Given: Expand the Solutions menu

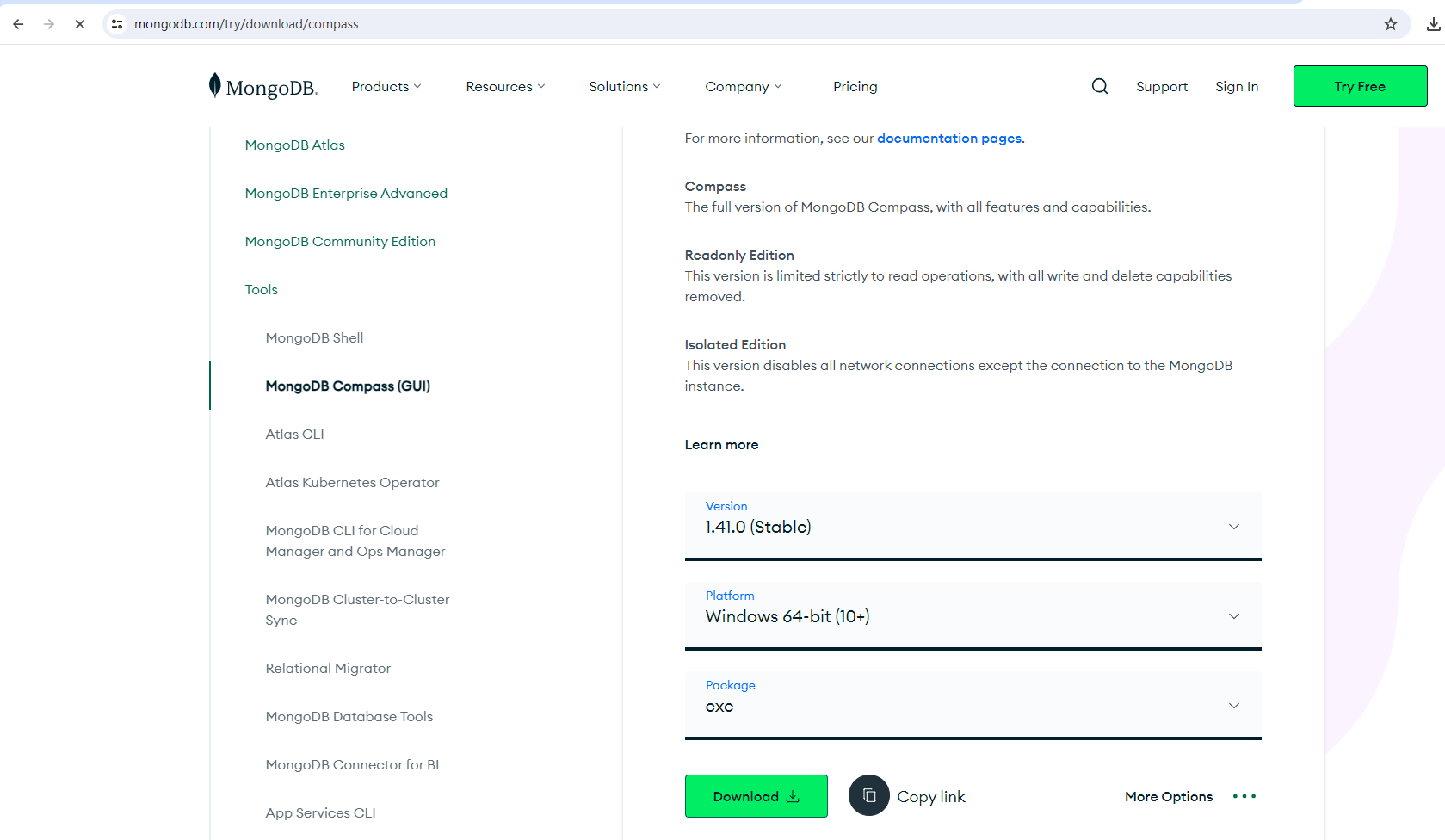Looking at the screenshot, I should click(x=625, y=86).
